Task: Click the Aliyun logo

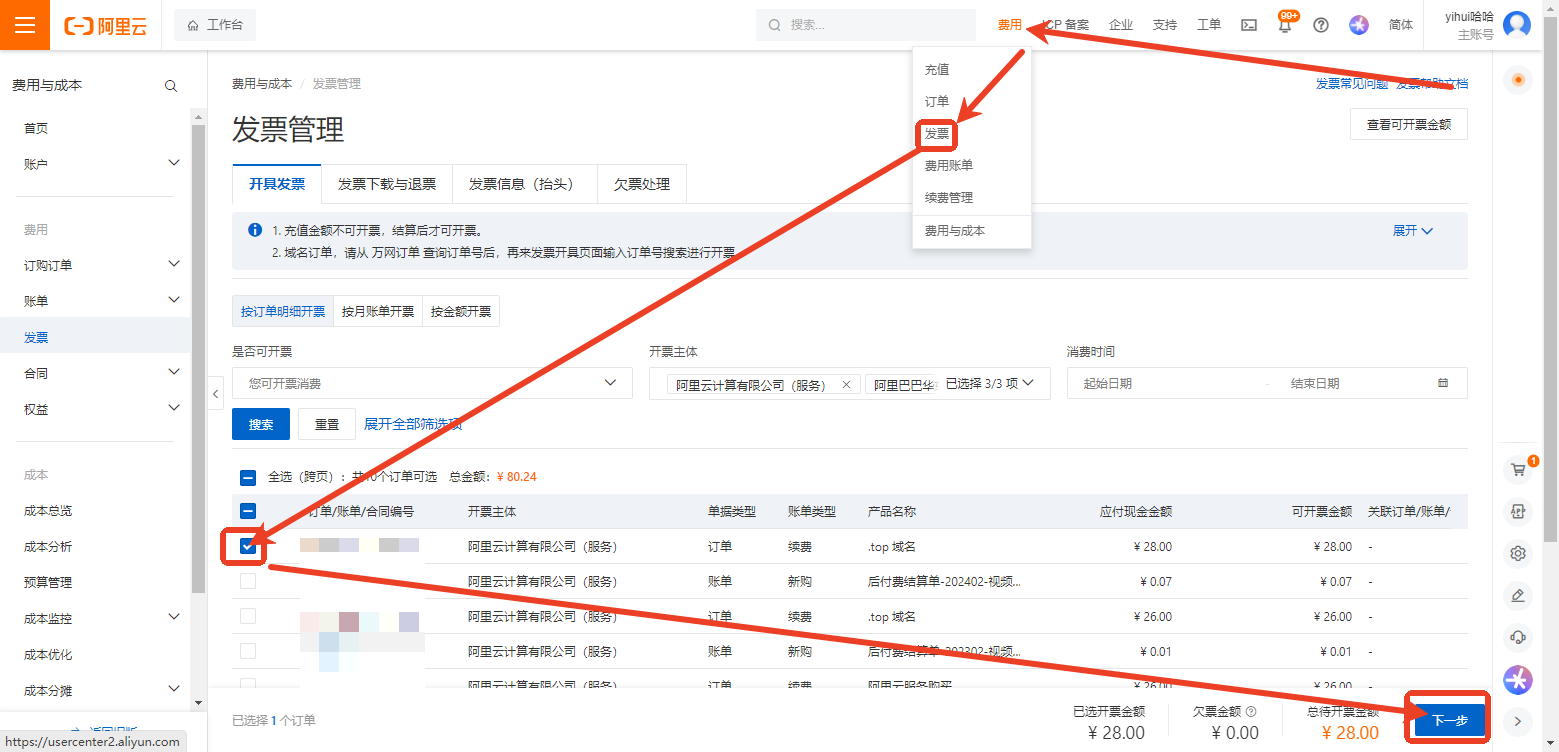Action: tap(105, 26)
